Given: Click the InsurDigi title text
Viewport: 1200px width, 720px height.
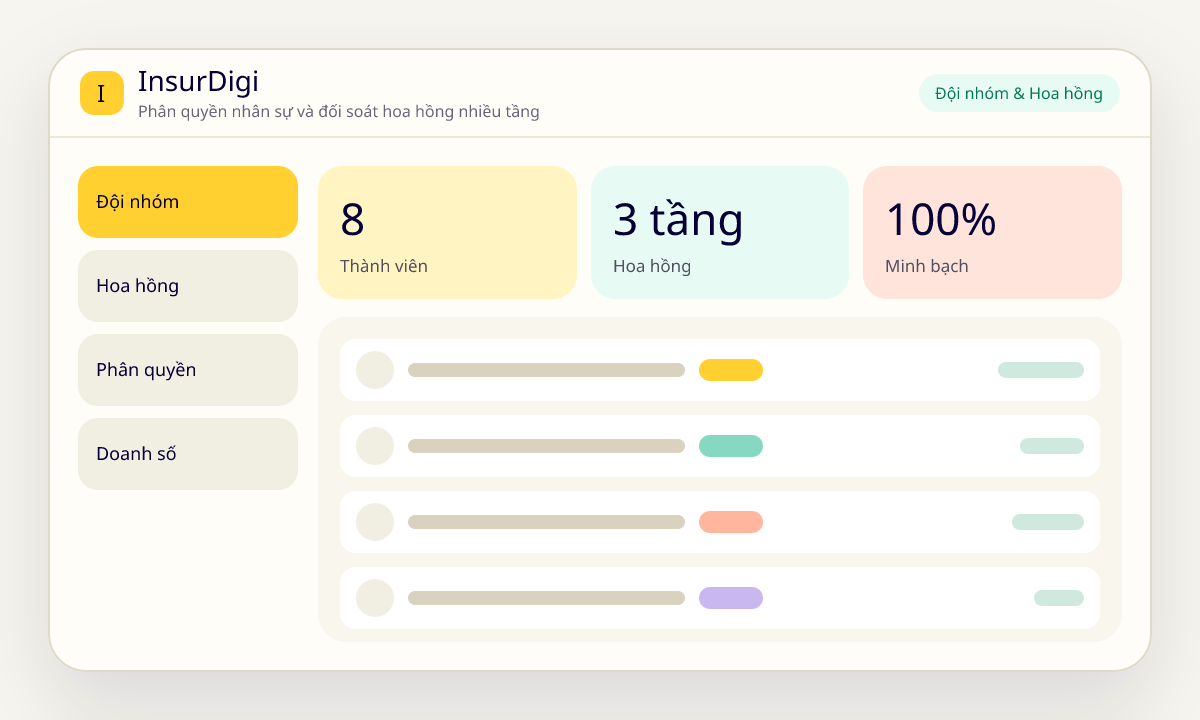Looking at the screenshot, I should (198, 81).
